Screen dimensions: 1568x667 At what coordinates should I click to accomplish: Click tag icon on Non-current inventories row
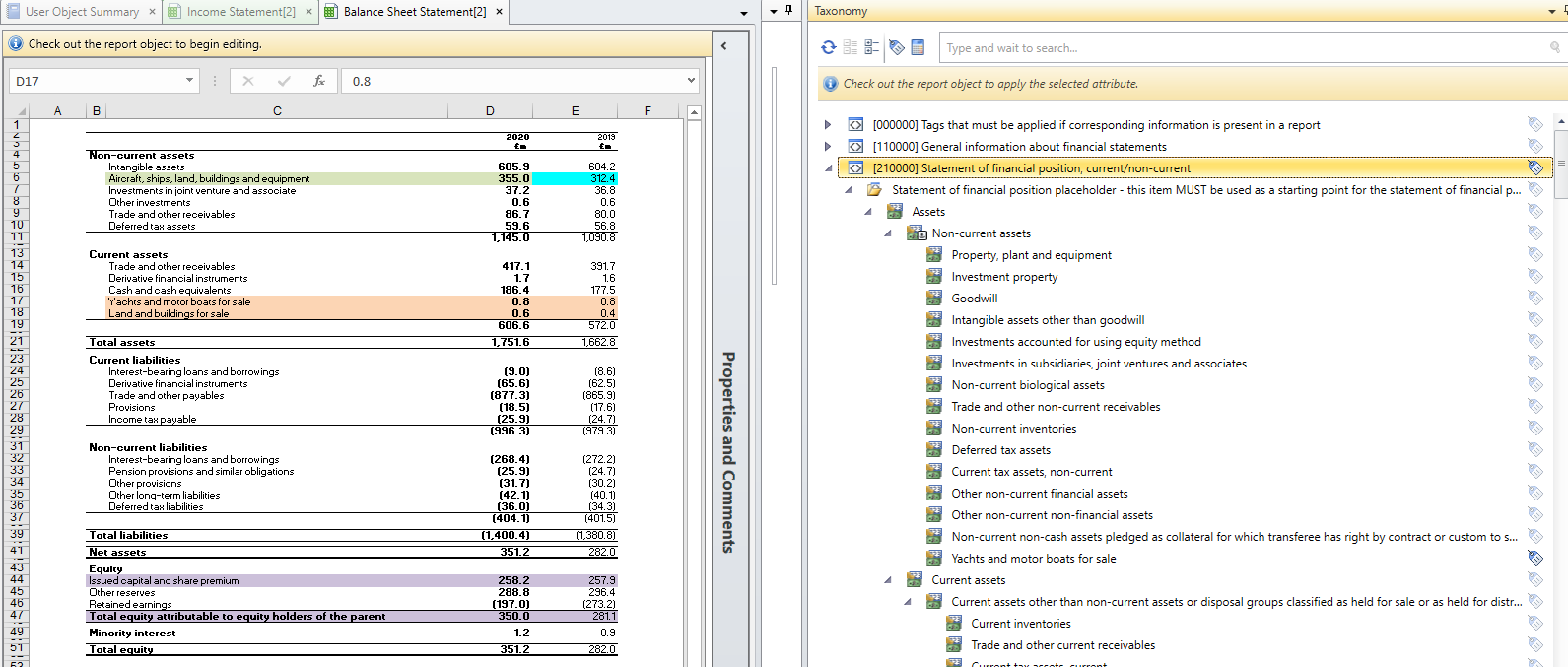tap(1535, 428)
